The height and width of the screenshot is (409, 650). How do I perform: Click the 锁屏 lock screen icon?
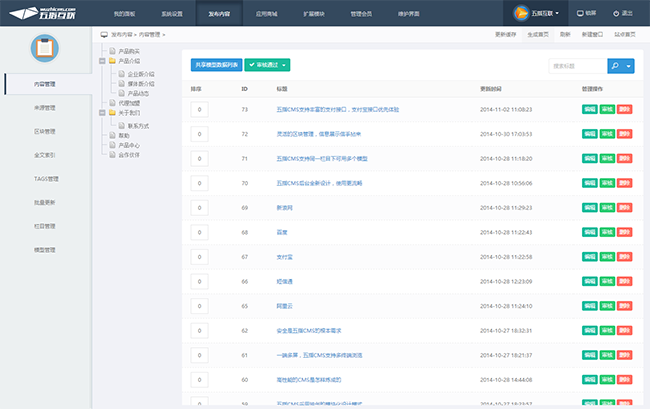[x=579, y=14]
